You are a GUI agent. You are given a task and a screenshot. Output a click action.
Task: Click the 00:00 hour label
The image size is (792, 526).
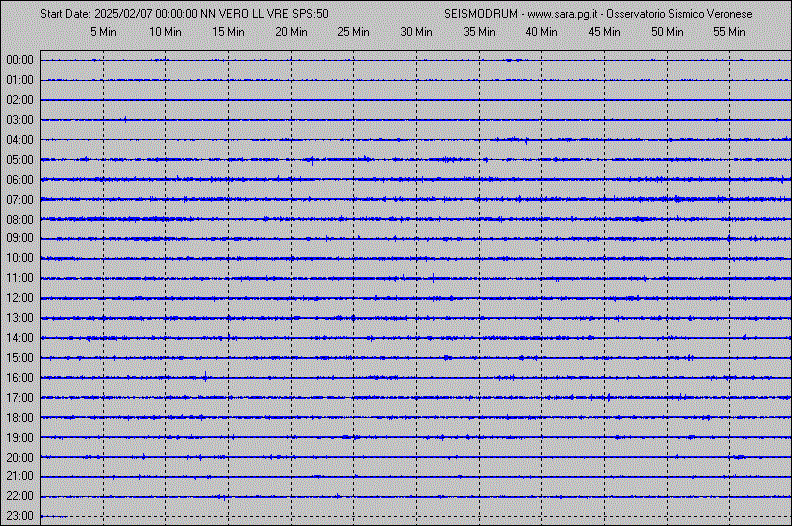pos(20,60)
